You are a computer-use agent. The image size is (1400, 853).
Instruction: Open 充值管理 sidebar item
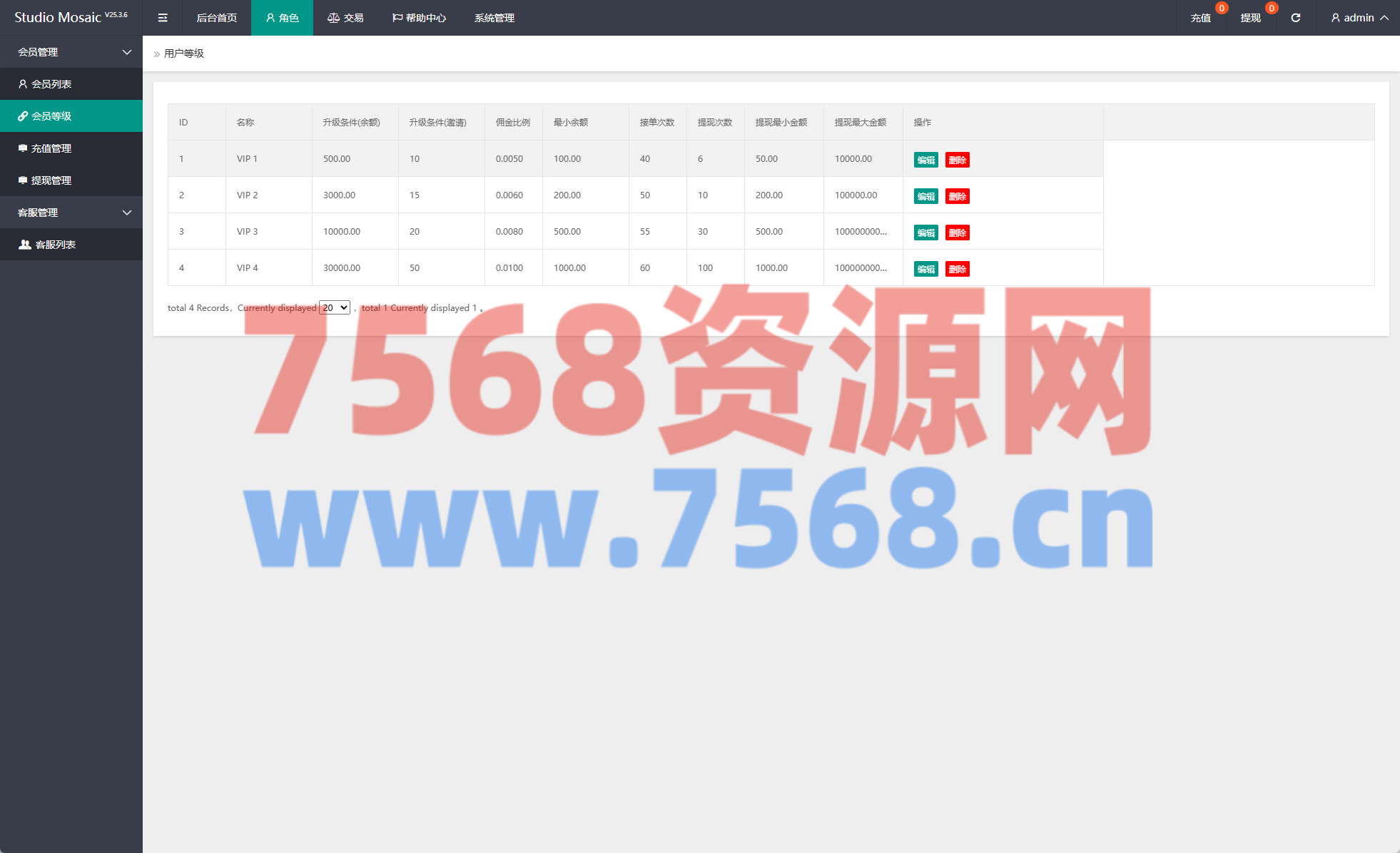(51, 148)
